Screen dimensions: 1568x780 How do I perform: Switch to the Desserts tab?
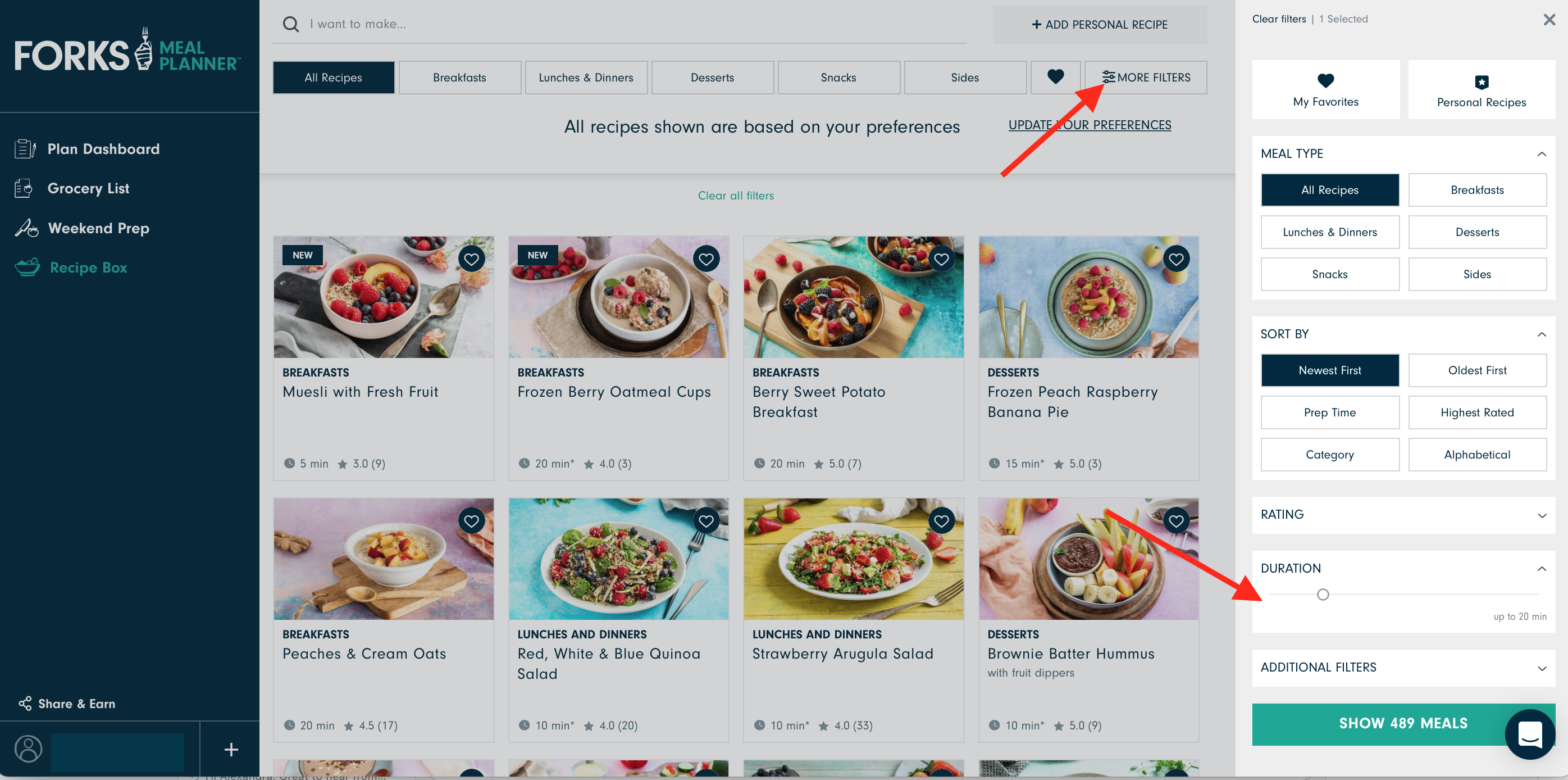[x=712, y=78]
